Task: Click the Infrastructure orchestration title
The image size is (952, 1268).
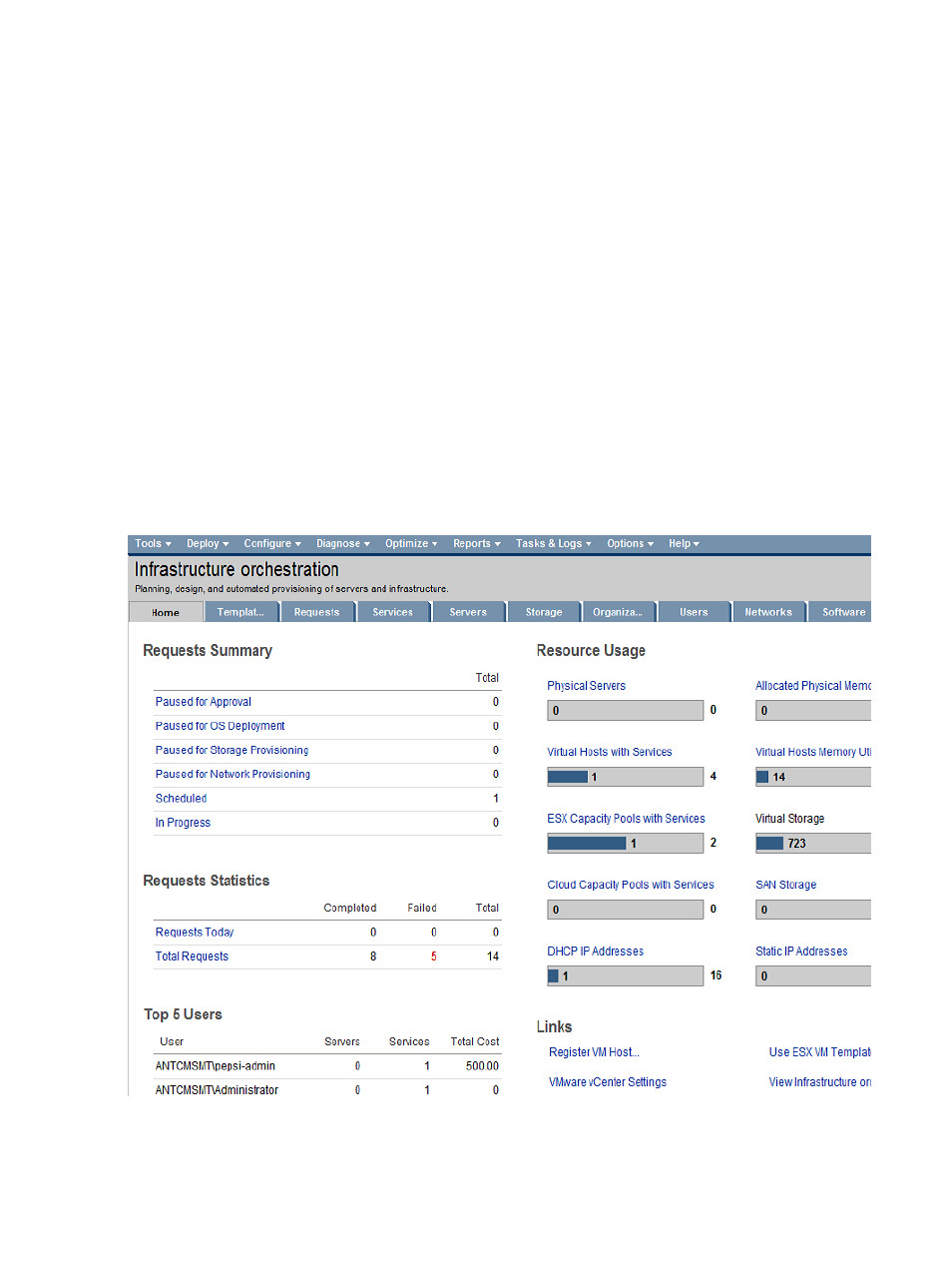Action: pos(238,569)
